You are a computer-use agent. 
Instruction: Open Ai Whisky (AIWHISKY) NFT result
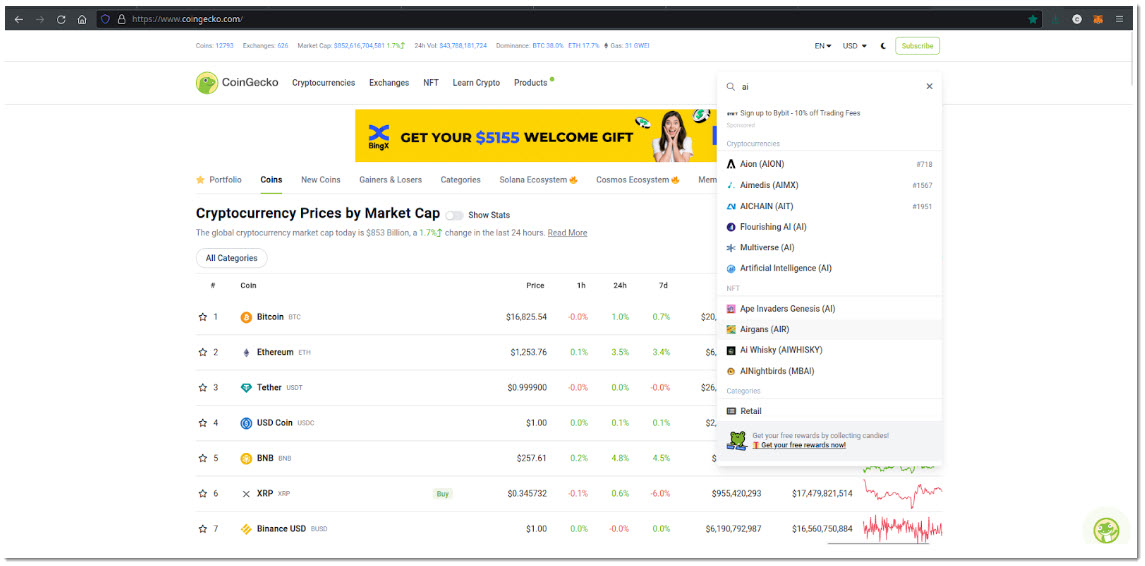[x=829, y=350]
